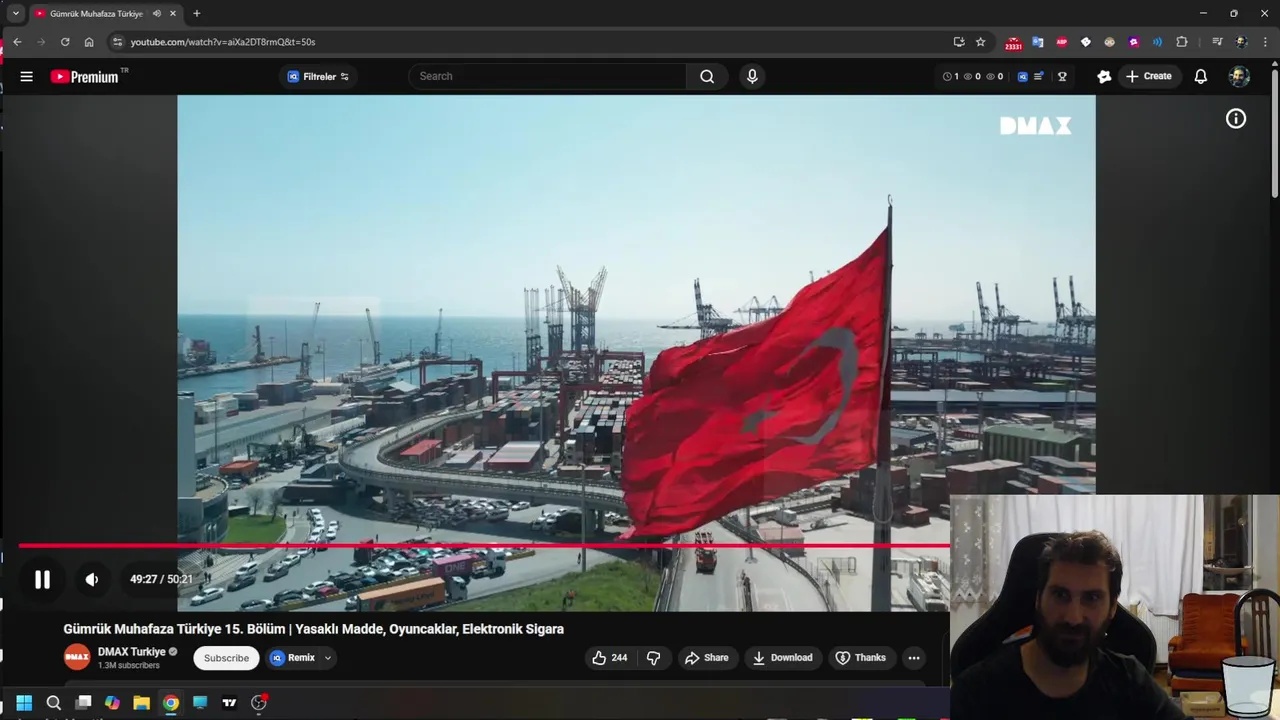Open Chrome media control button
This screenshot has width=1280, height=720.
tap(1217, 42)
